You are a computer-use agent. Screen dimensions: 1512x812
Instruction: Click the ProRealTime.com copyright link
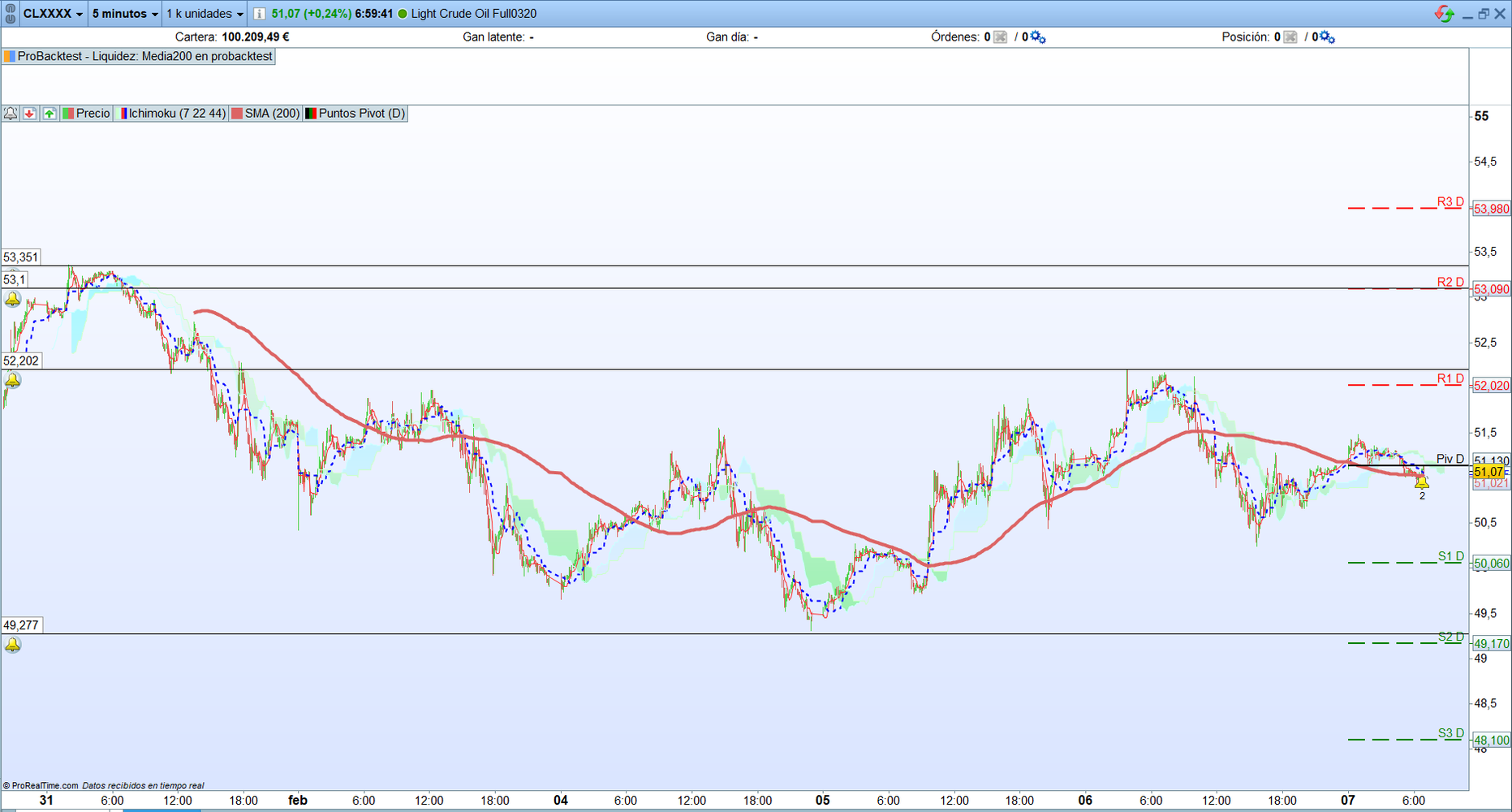click(41, 785)
